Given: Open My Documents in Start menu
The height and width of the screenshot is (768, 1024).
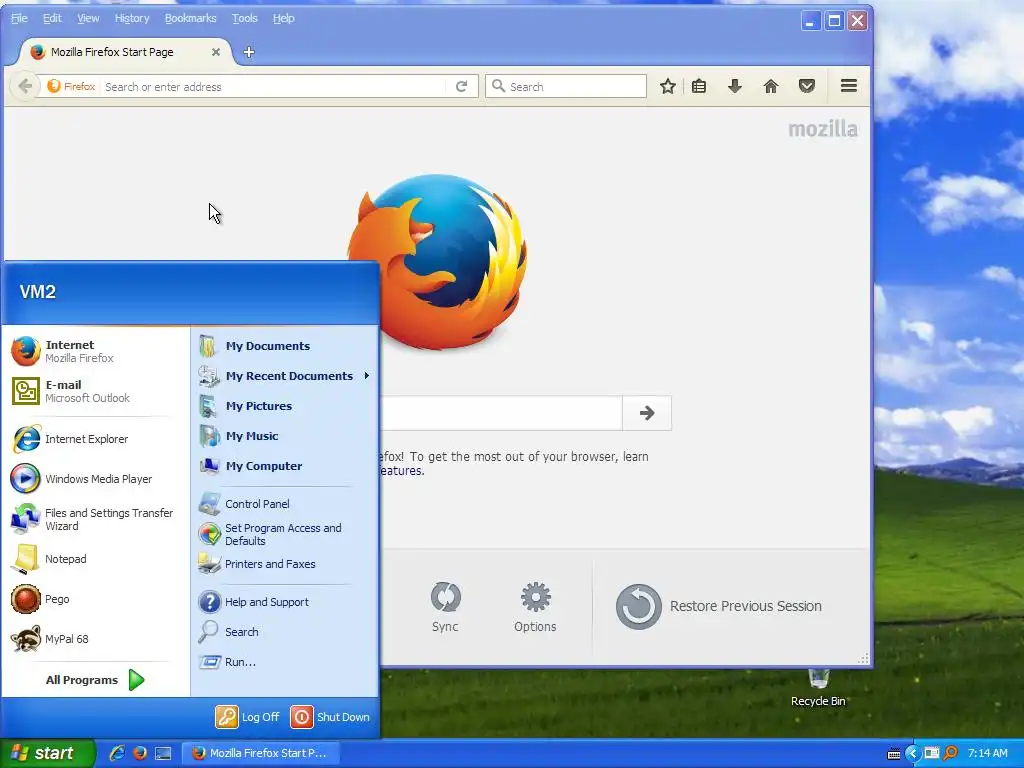Looking at the screenshot, I should (285, 346).
